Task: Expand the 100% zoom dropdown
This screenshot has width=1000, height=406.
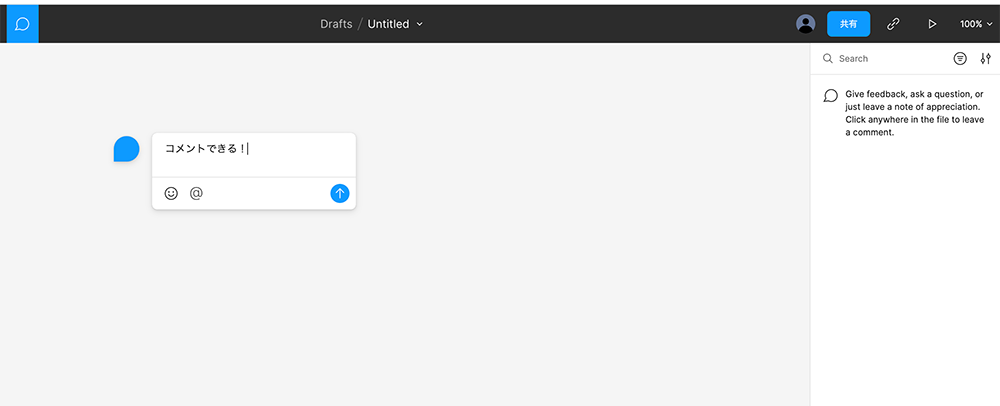Action: 975,24
